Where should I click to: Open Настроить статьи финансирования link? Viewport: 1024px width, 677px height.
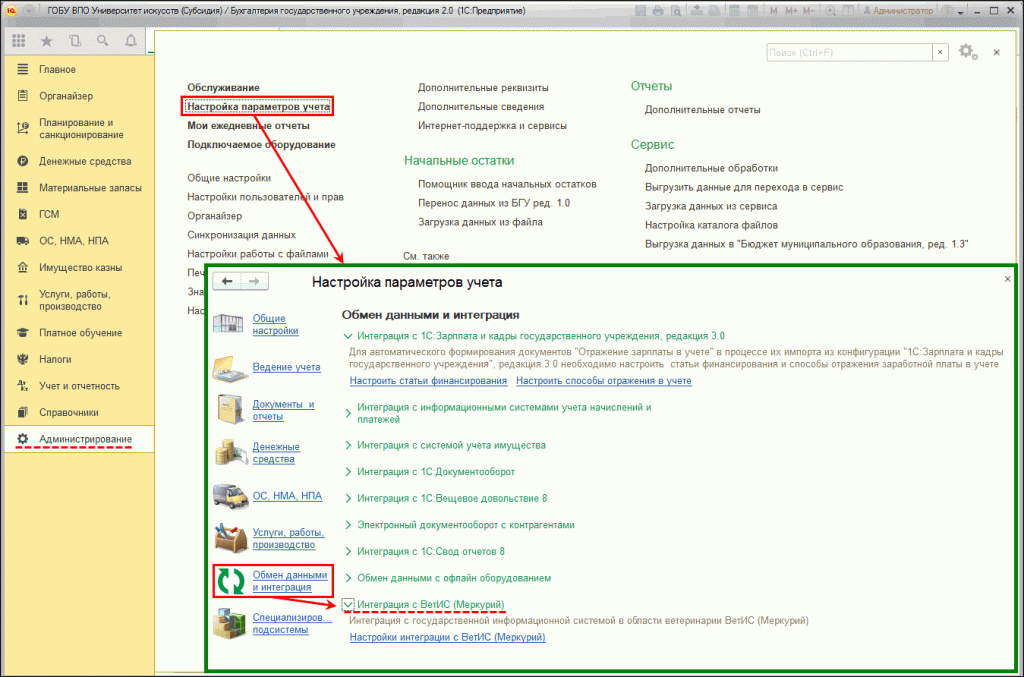(x=428, y=381)
